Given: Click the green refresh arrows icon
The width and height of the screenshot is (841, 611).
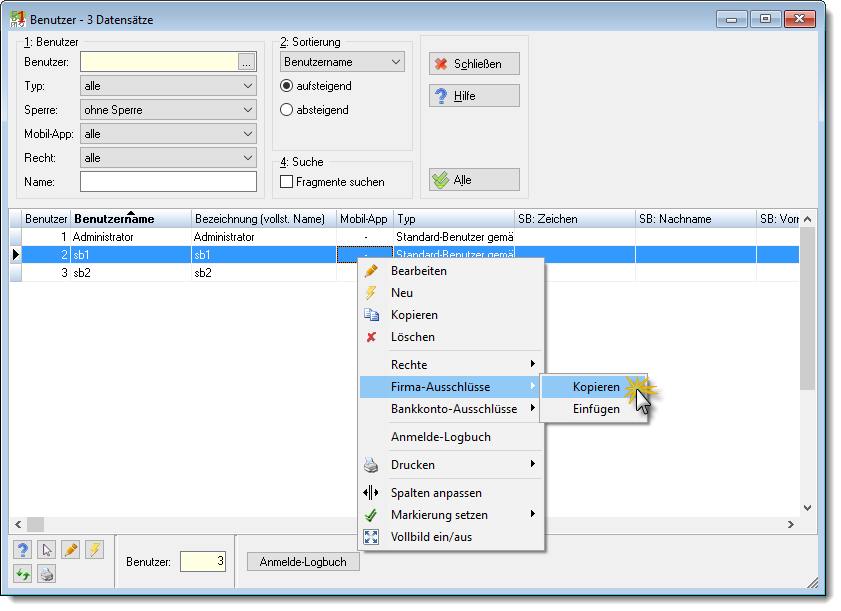Looking at the screenshot, I should [x=23, y=574].
